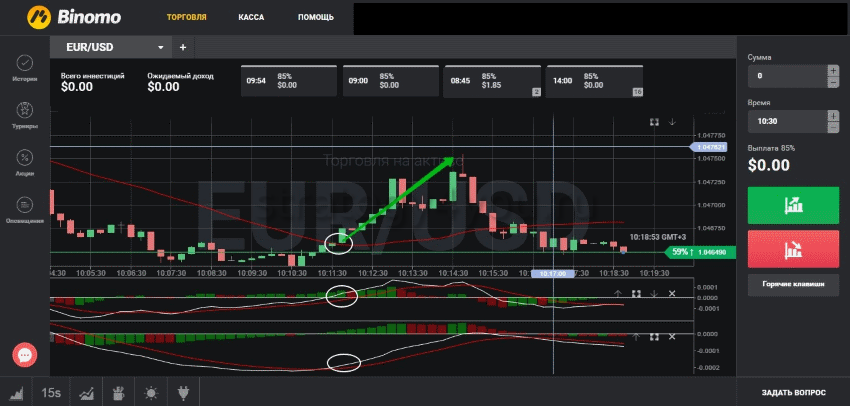Switch to the КАССА menu item
The height and width of the screenshot is (406, 850).
click(252, 18)
